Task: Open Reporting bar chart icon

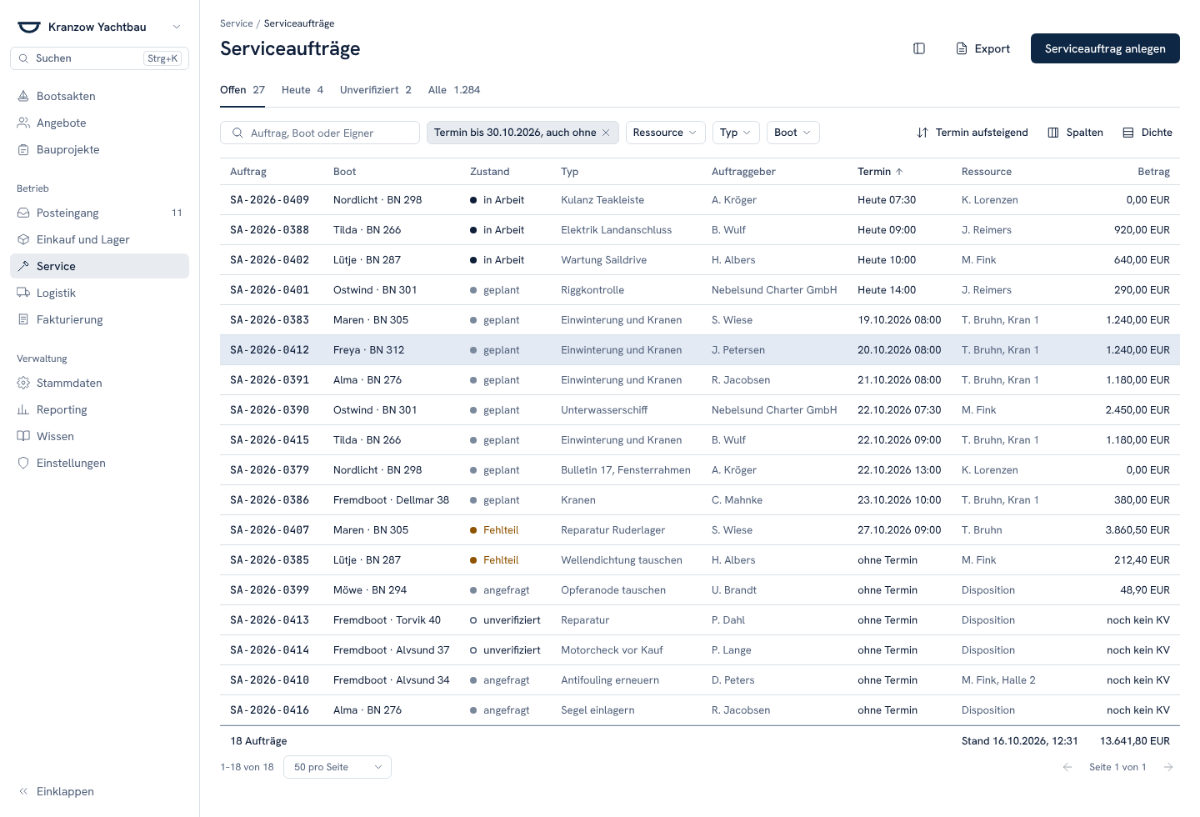Action: tap(23, 410)
